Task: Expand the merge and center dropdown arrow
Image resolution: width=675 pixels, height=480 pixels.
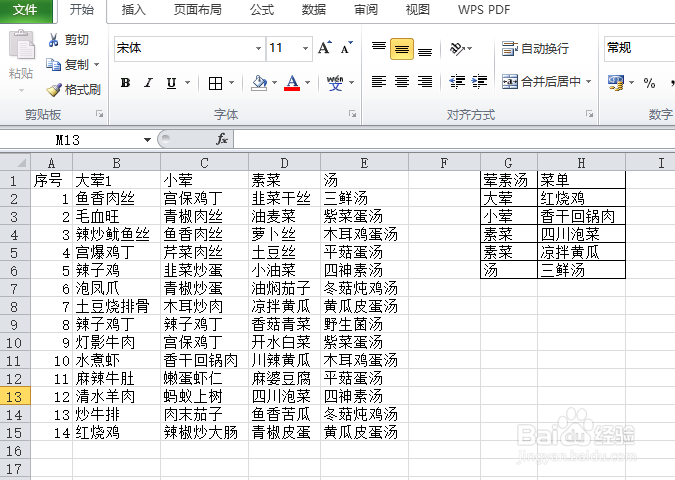Action: 588,81
